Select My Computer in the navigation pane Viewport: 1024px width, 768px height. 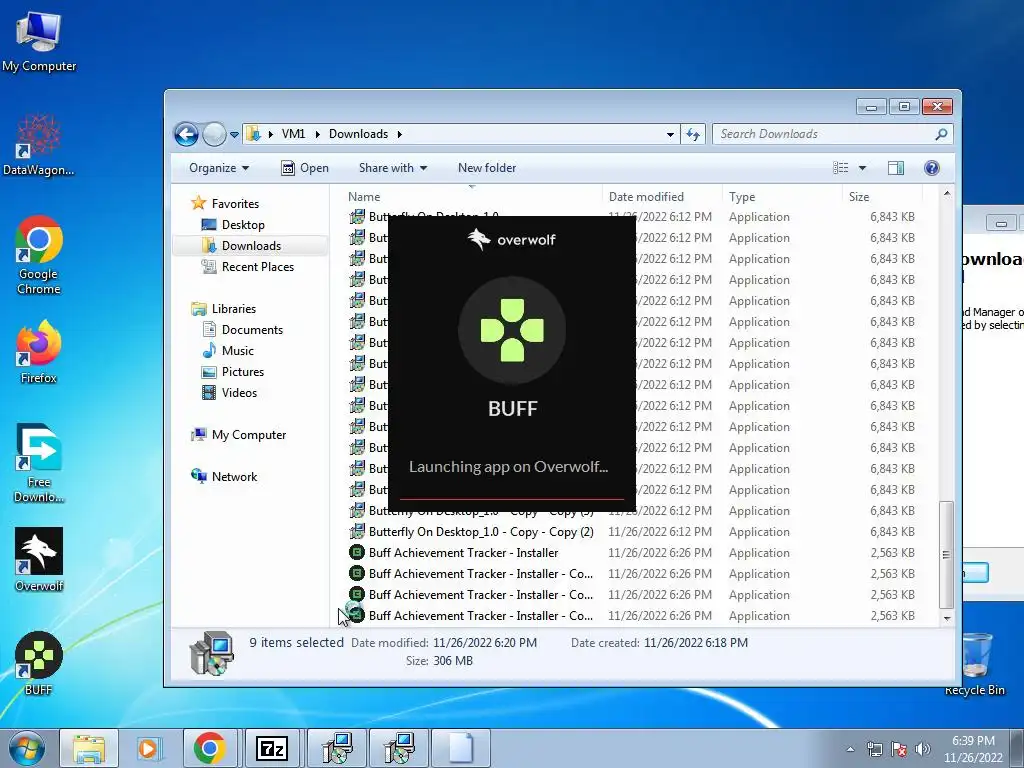[238, 435]
